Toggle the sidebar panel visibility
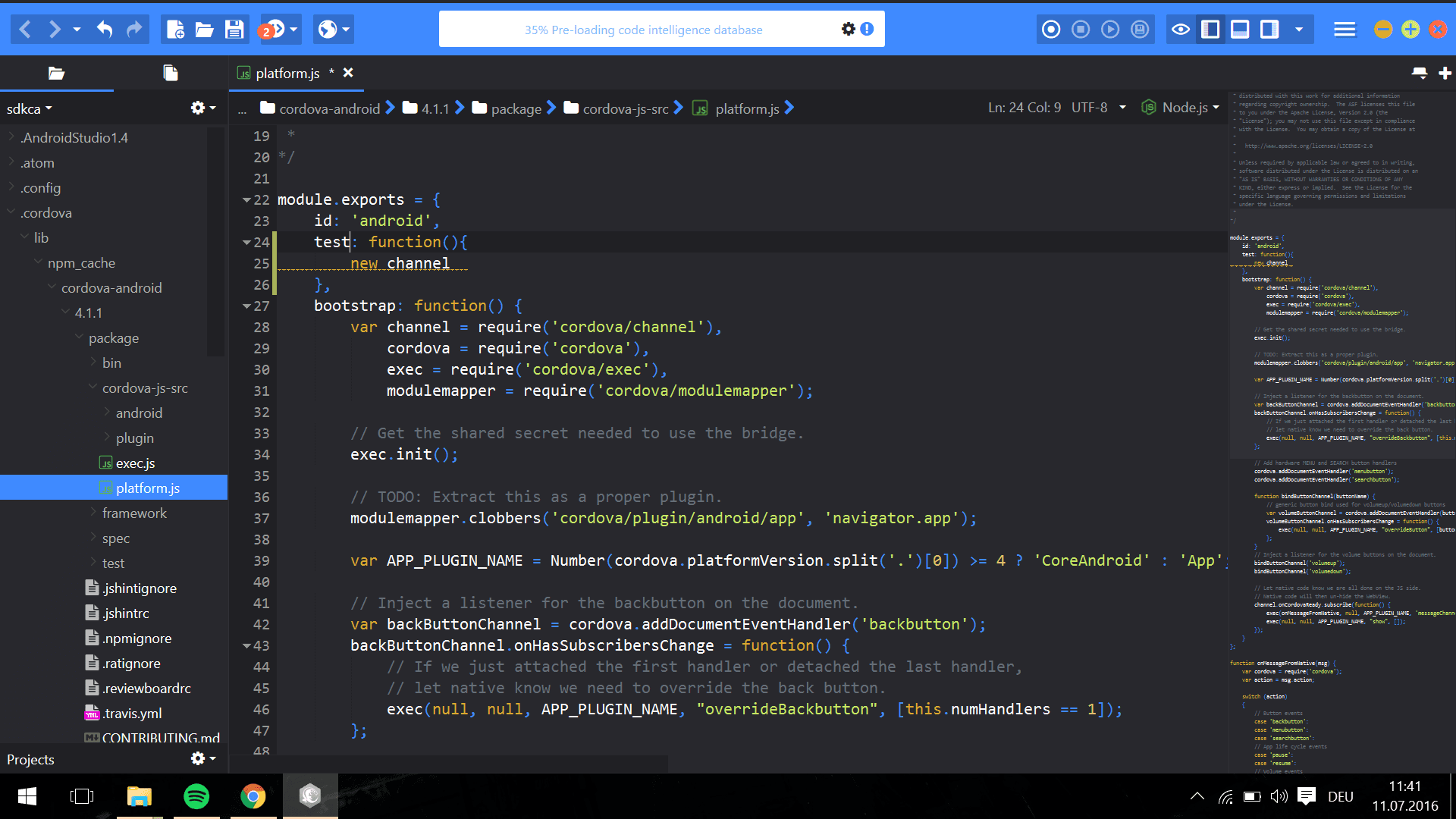The height and width of the screenshot is (819, 1456). (x=1210, y=29)
